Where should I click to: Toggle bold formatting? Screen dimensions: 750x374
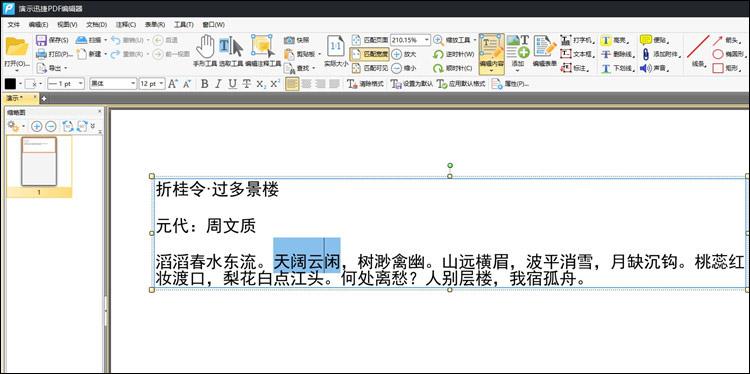[x=205, y=84]
